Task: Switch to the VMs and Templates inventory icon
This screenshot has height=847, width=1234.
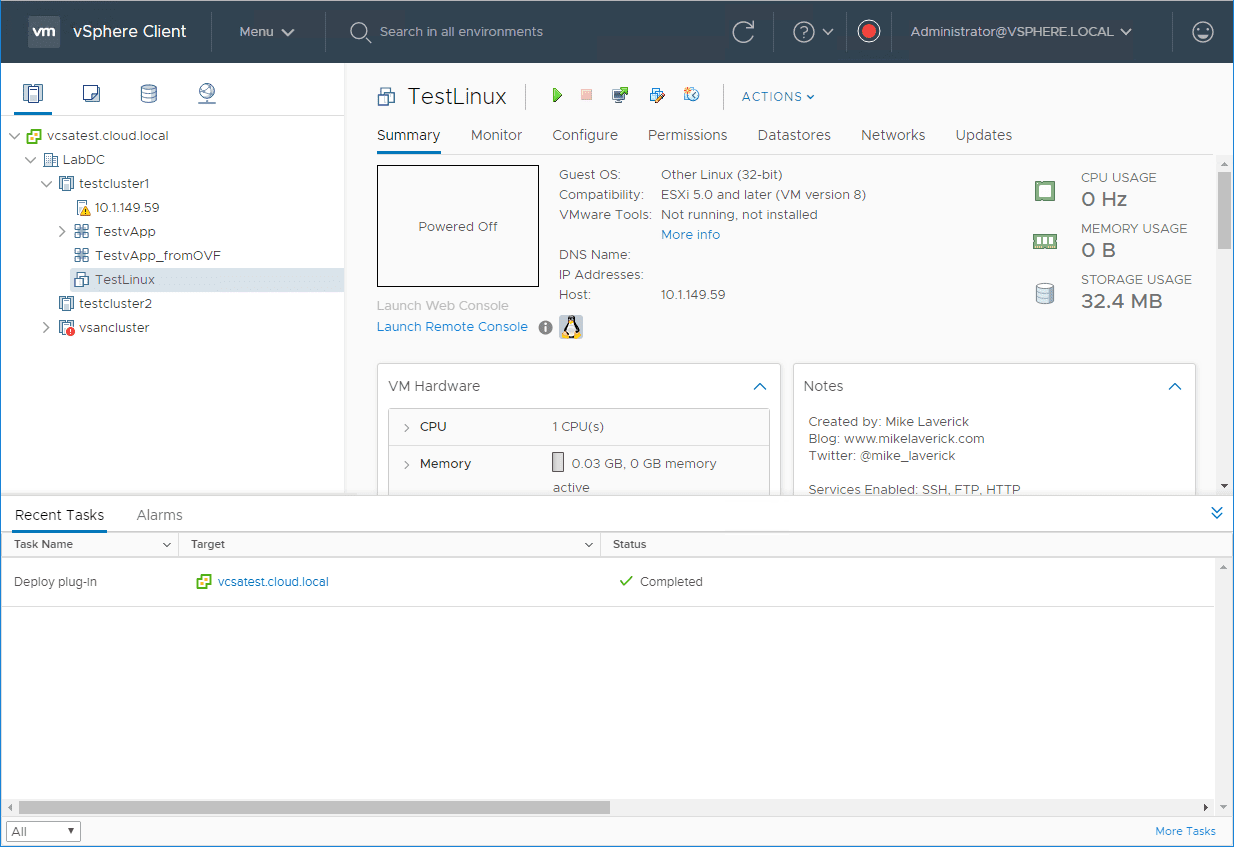Action: 91,93
